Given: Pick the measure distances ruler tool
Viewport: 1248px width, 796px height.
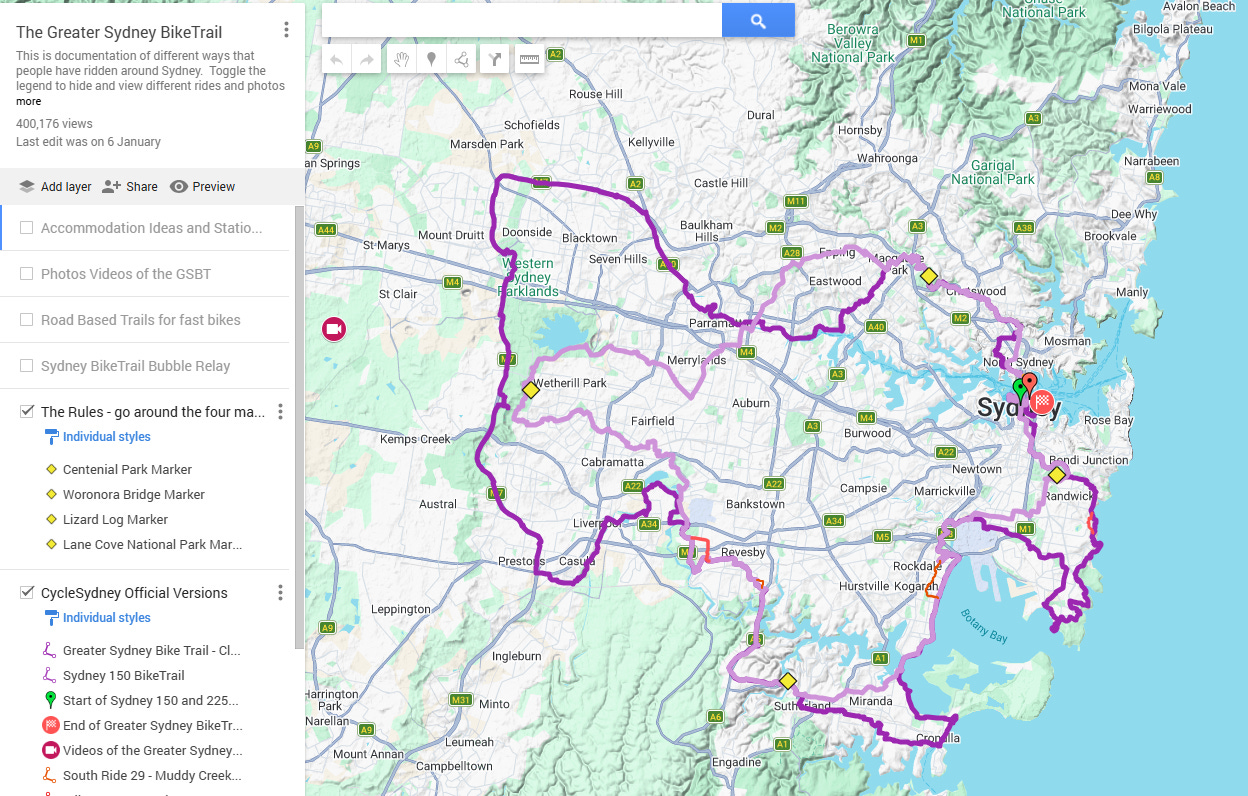Looking at the screenshot, I should (529, 60).
